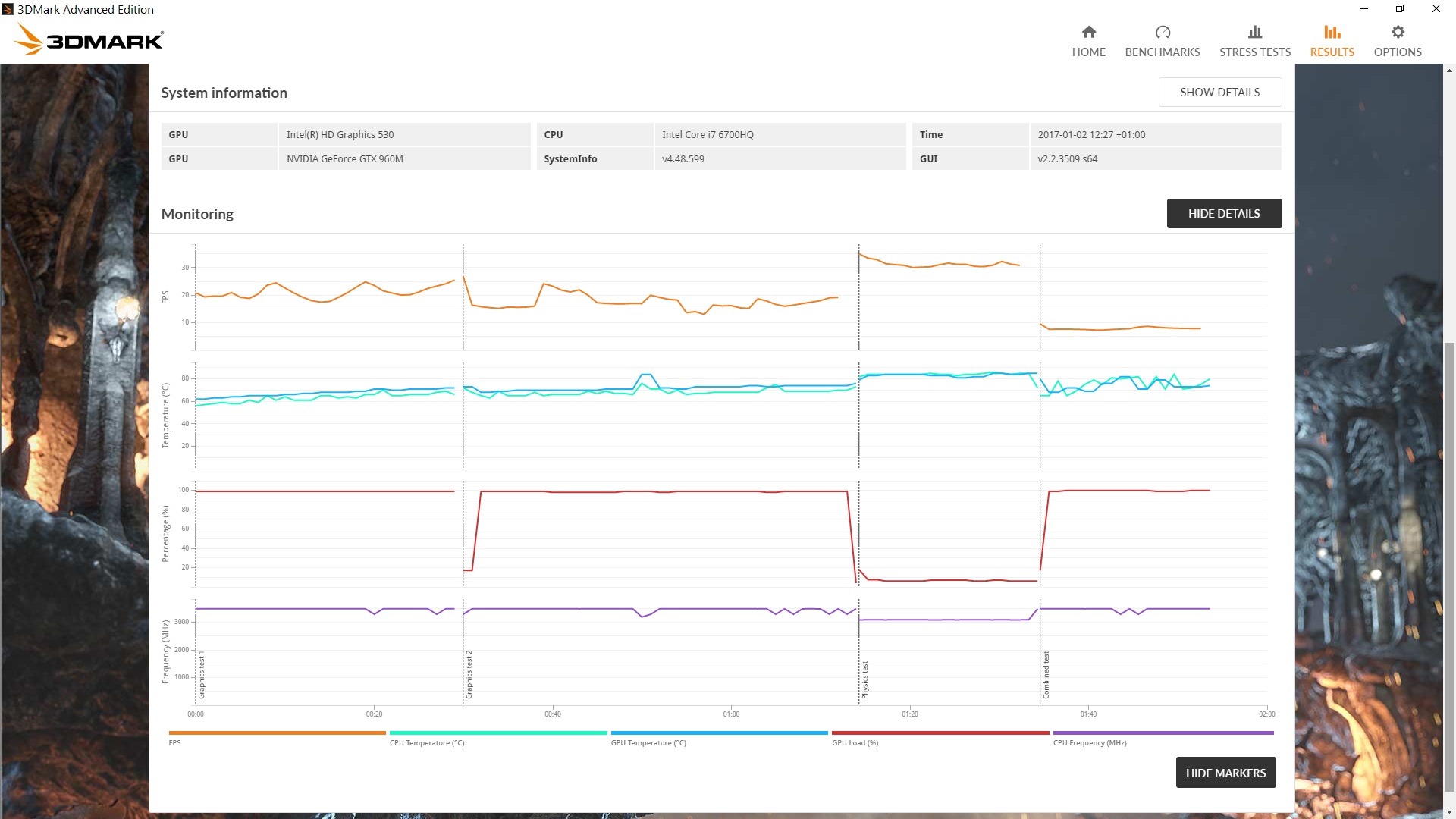Toggle the GPU Load red legend bar
Viewport: 1456px width, 819px height.
940,733
